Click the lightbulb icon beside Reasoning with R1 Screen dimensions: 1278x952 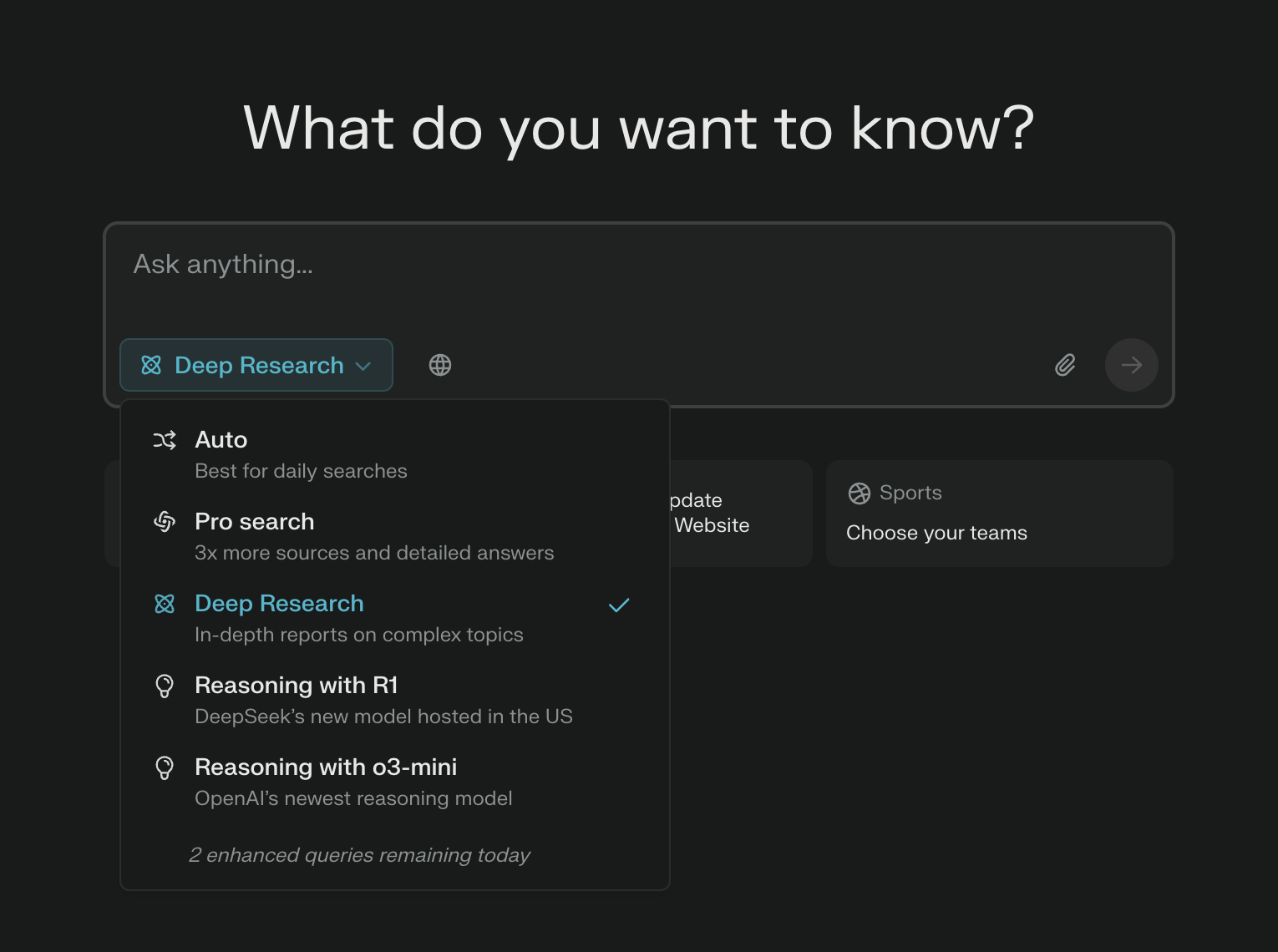coord(165,686)
